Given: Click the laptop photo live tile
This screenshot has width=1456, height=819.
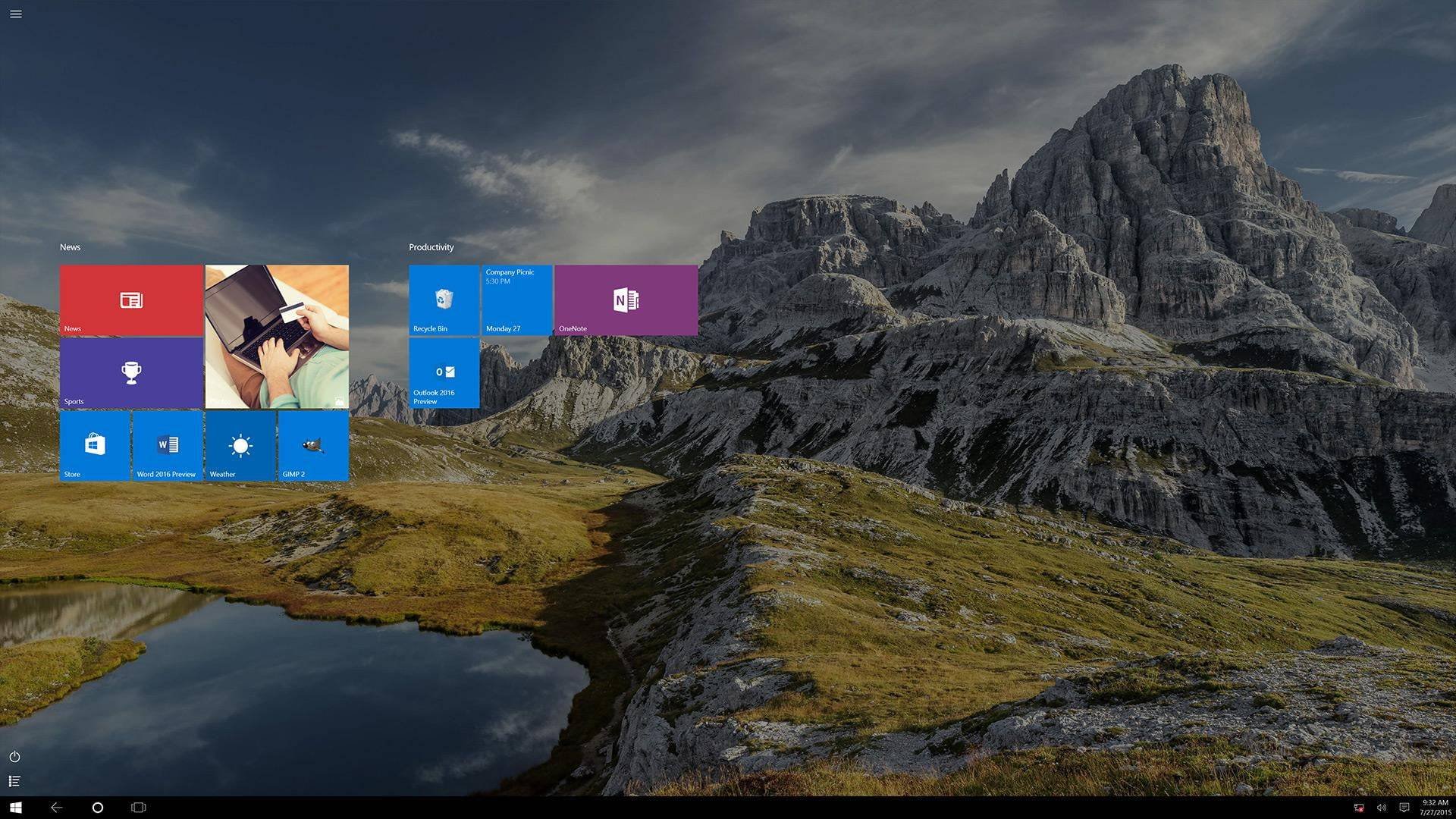Looking at the screenshot, I should tap(277, 336).
